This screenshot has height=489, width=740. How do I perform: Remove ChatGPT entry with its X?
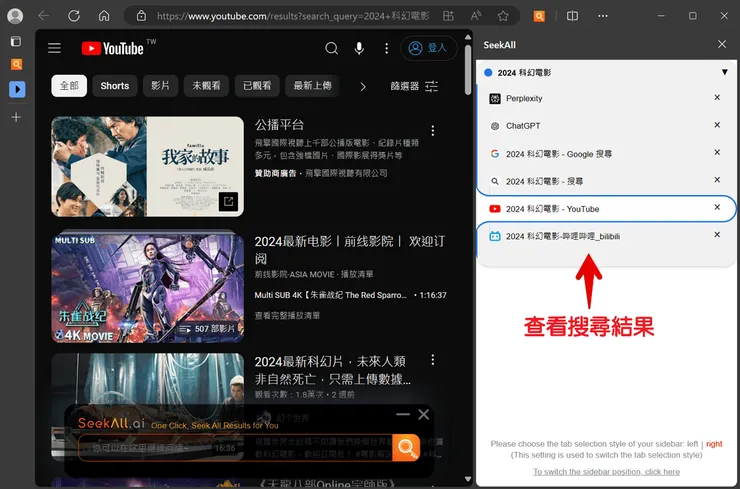point(717,125)
